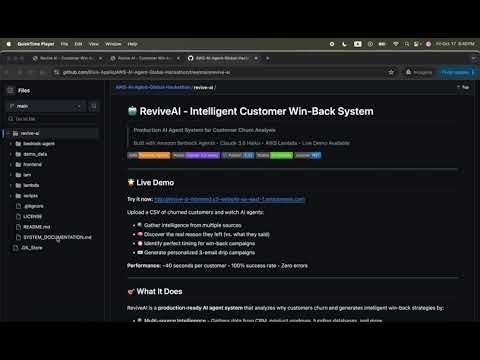Screen dimensions: 480x360
Task: Open the File menu
Action: pos(64,44)
